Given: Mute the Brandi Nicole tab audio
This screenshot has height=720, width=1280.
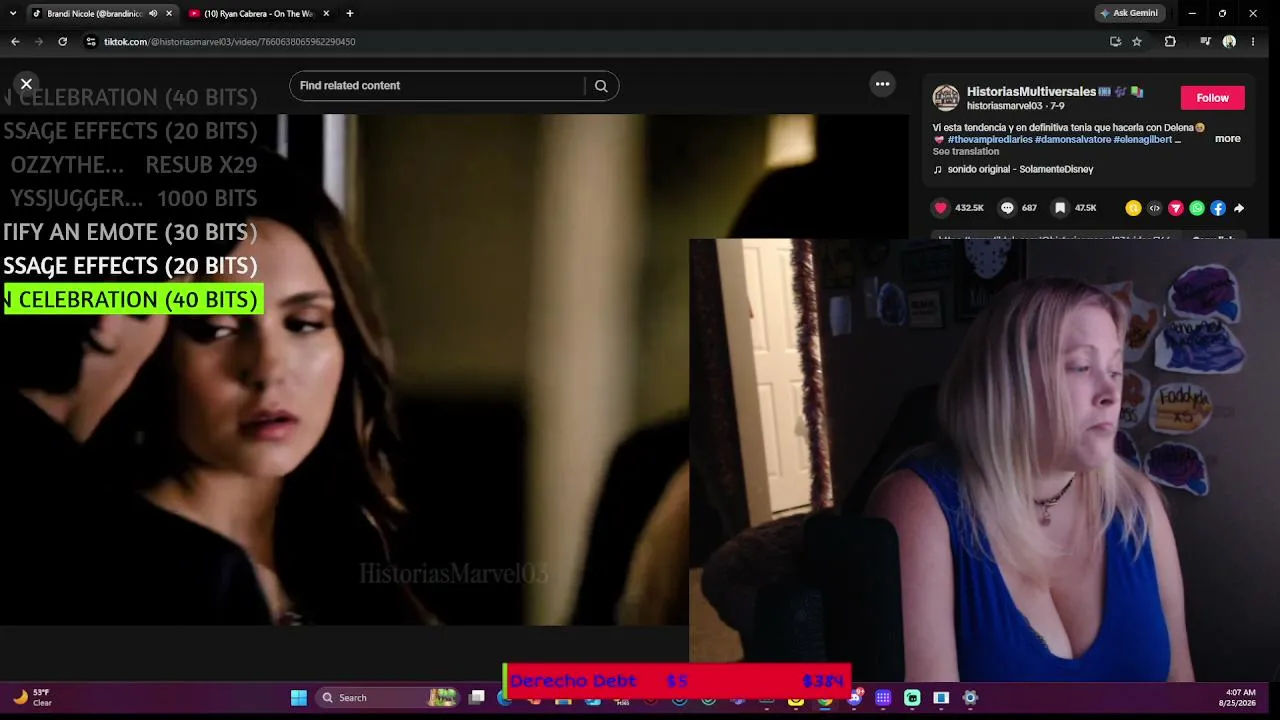Looking at the screenshot, I should (x=153, y=14).
